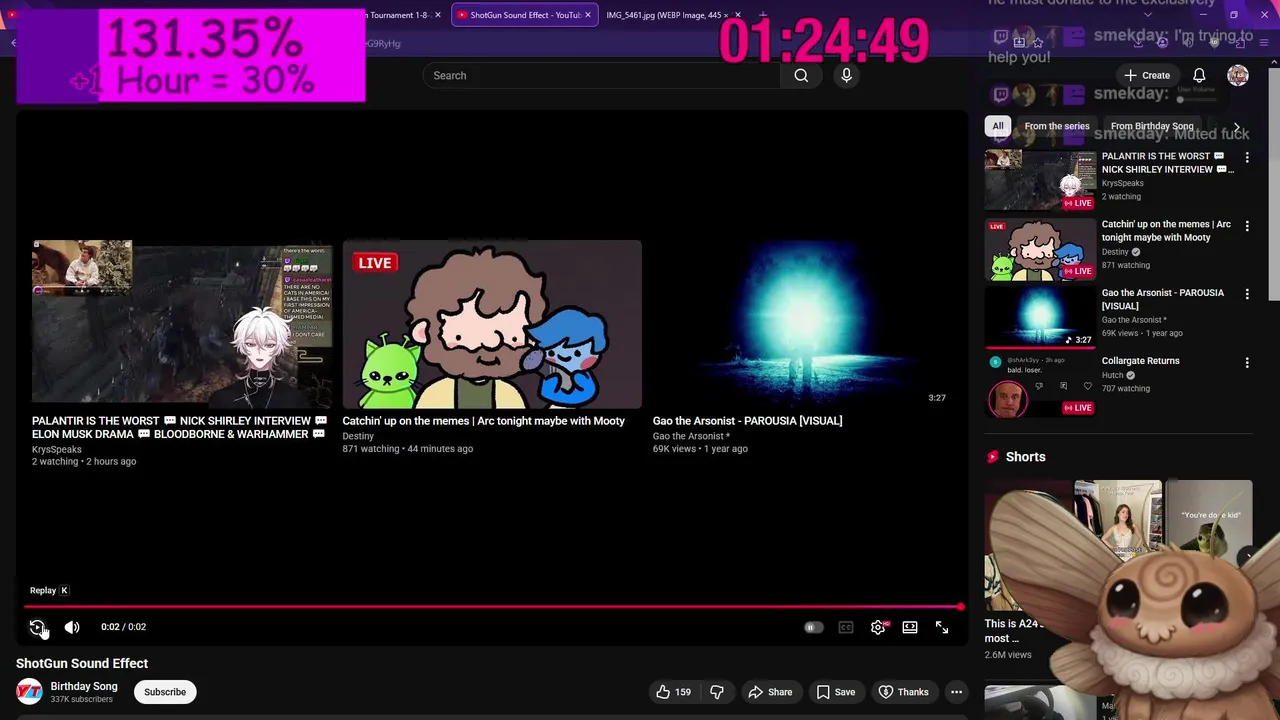Open endscreen PALANTIR IS THE WORST thumbnail
The image size is (1280, 720).
tap(182, 324)
